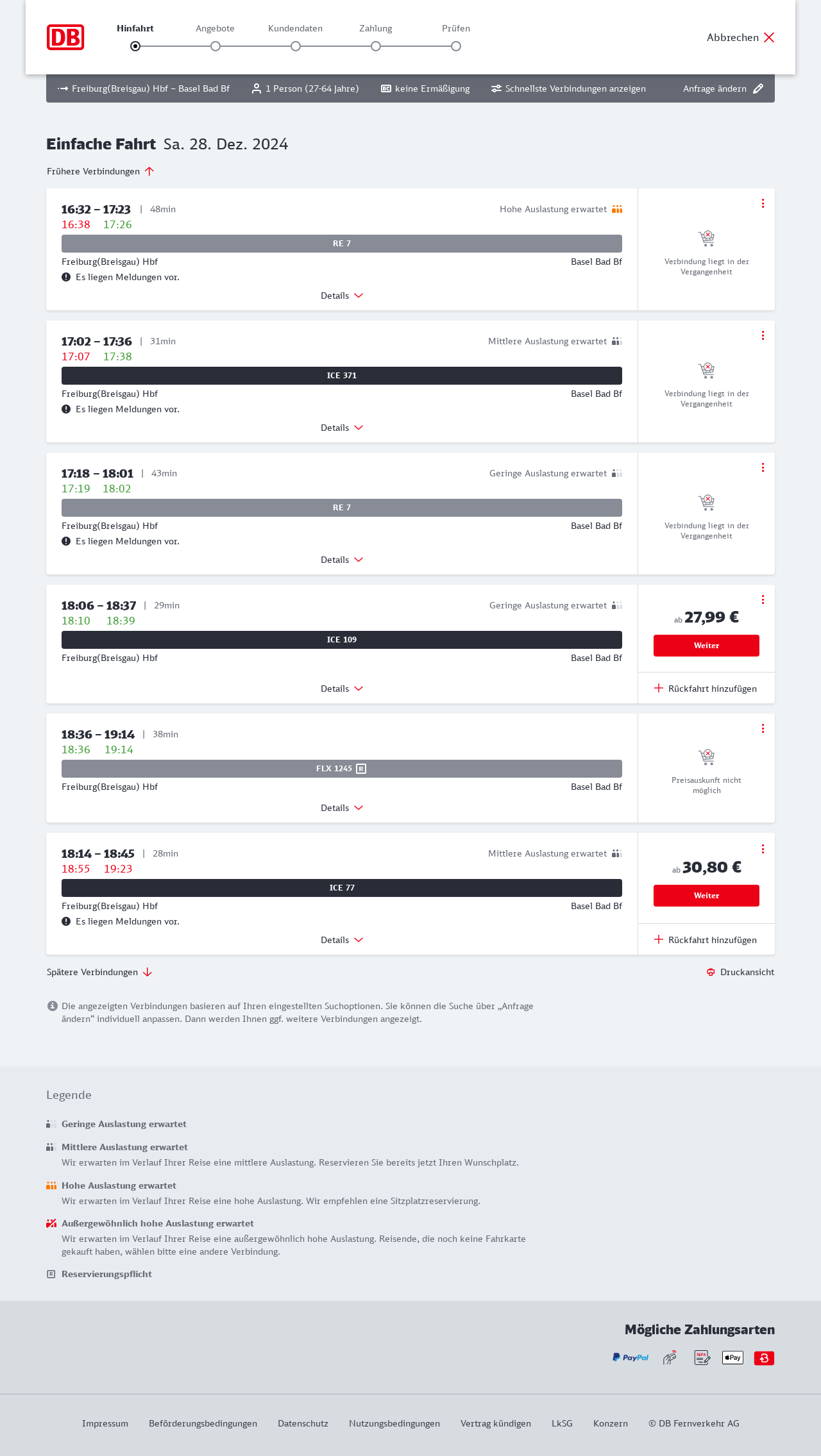This screenshot has height=1456, width=821.
Task: Click Weiter for the 30,80 € offer
Action: pos(706,896)
